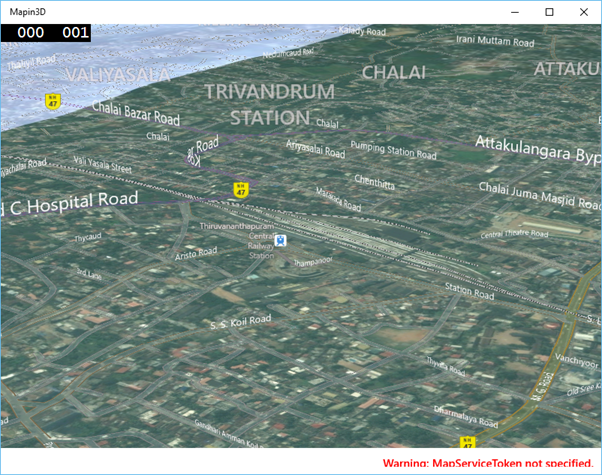This screenshot has height=475, width=602.
Task: Click the Irani Muttam Road label
Action: click(495, 41)
